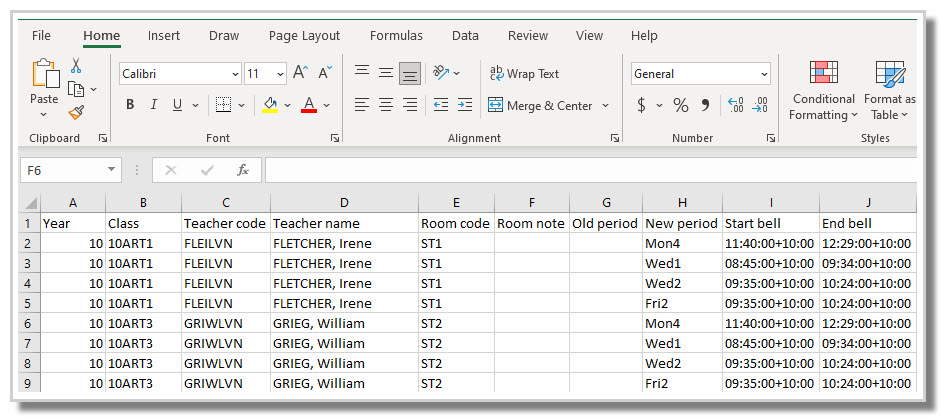Align text left

(361, 106)
